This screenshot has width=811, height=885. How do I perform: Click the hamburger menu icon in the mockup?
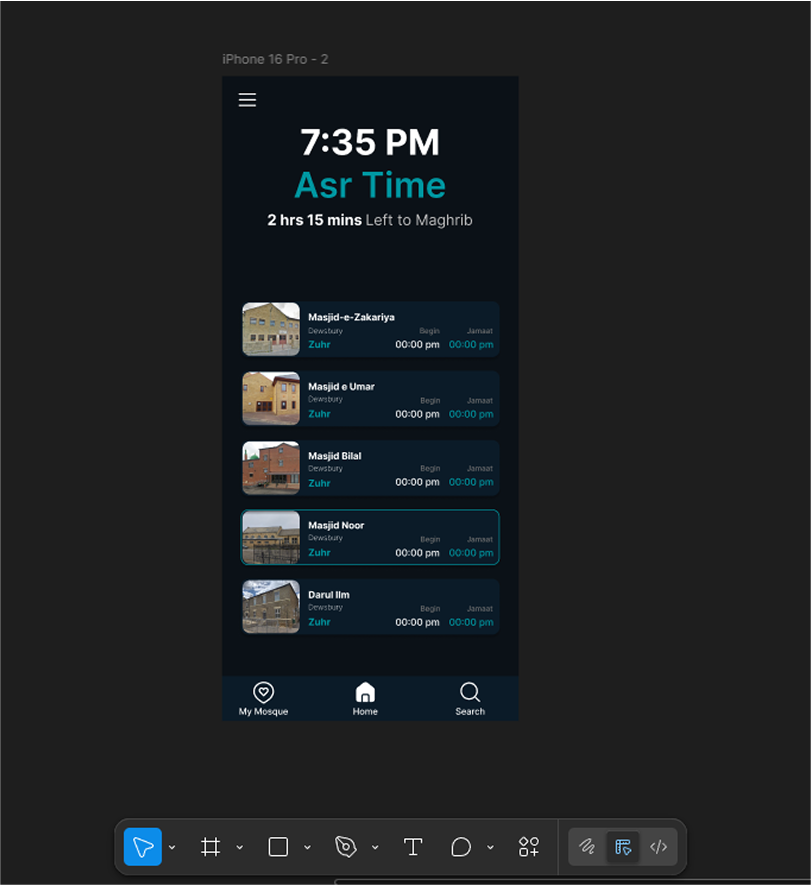point(247,100)
